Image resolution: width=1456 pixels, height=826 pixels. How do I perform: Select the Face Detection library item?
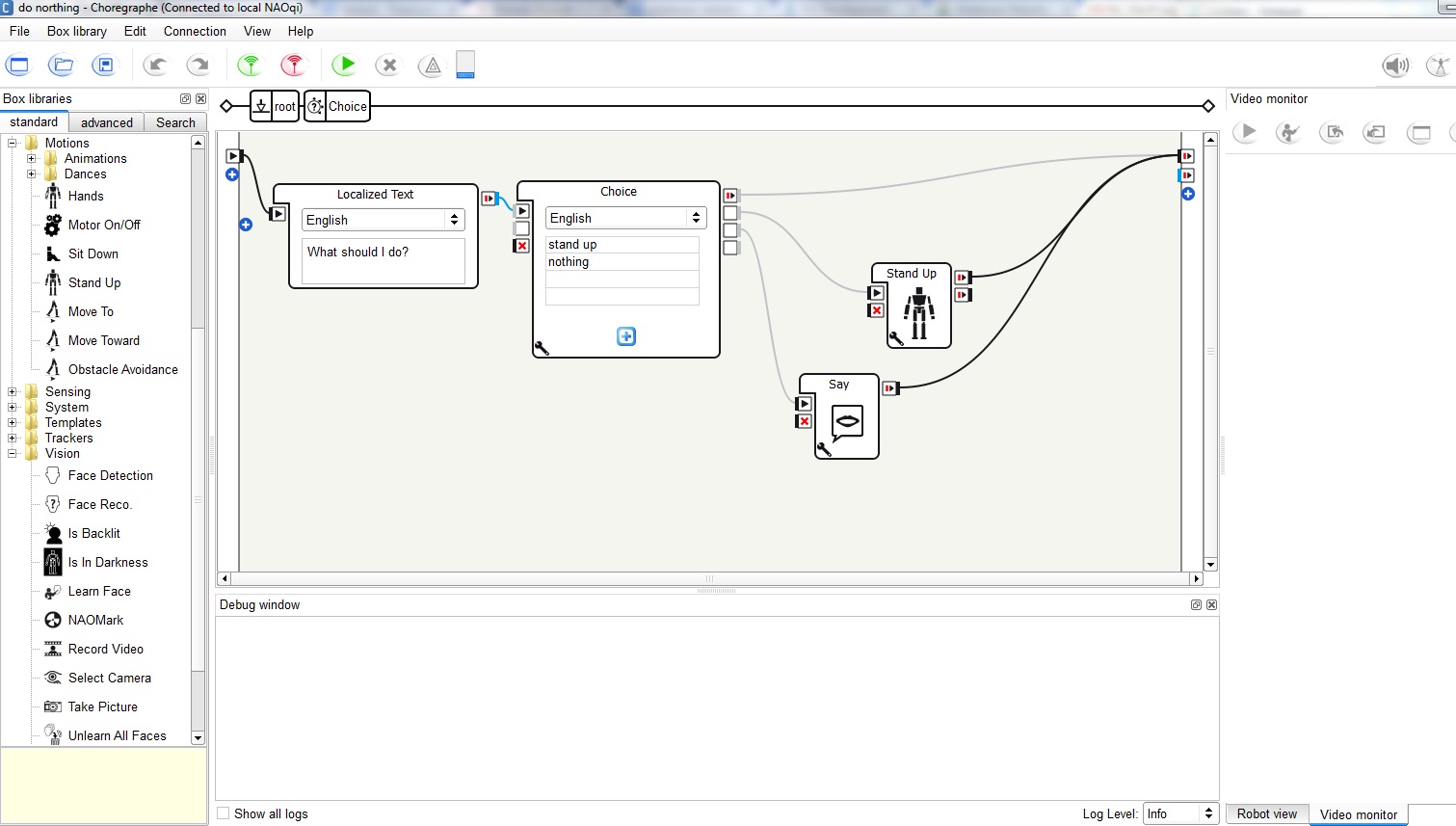click(98, 475)
